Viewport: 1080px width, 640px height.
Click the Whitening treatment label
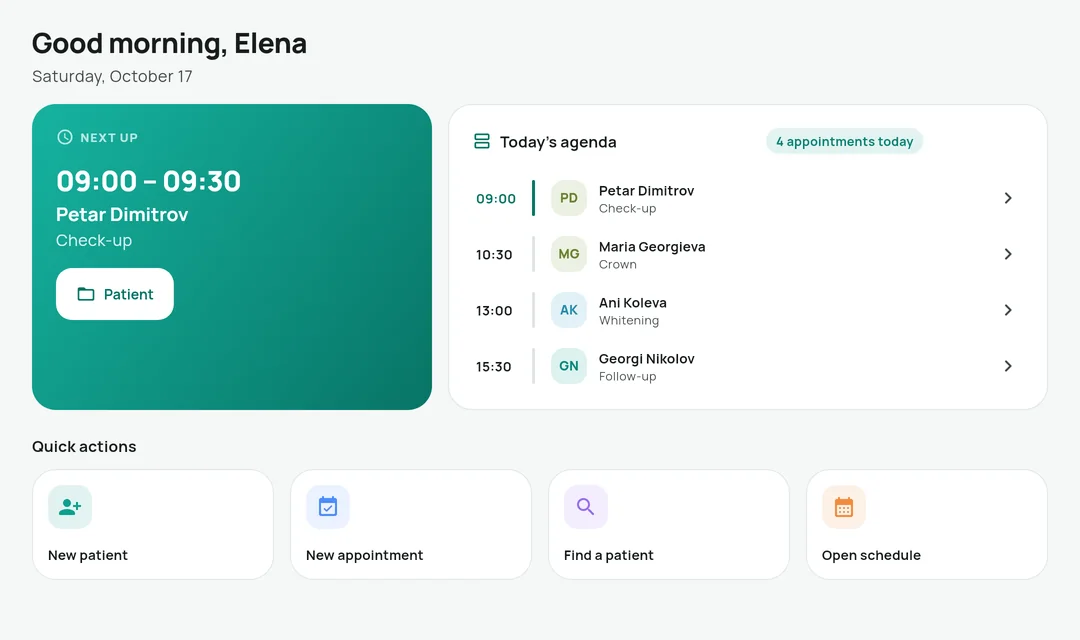(629, 320)
